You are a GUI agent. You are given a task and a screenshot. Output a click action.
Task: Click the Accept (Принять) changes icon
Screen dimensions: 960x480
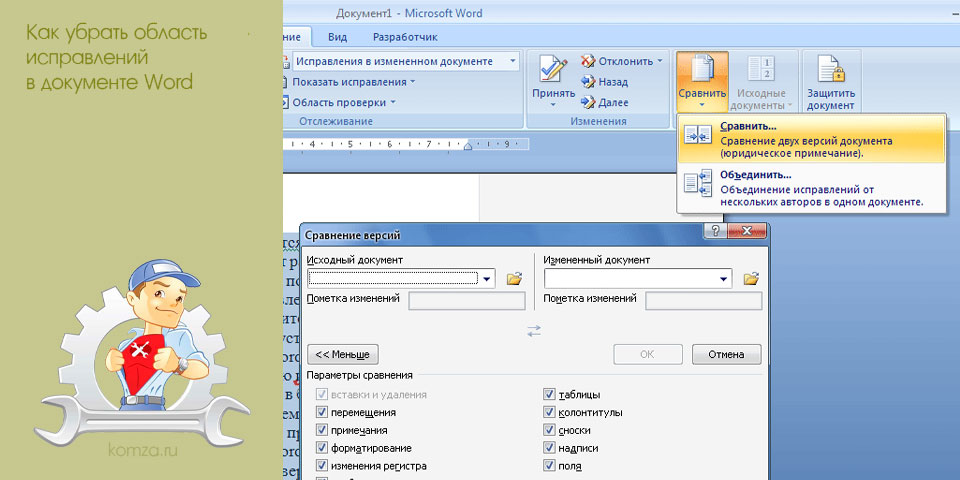click(x=553, y=69)
